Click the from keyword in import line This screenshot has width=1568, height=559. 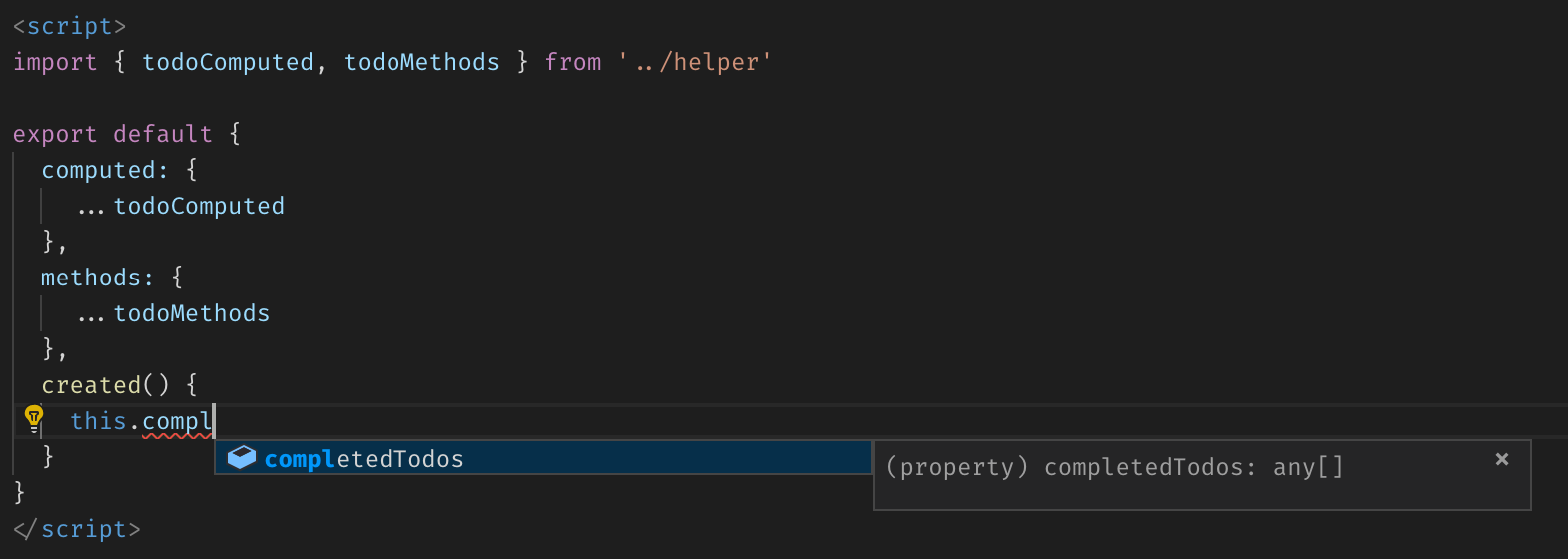(573, 62)
